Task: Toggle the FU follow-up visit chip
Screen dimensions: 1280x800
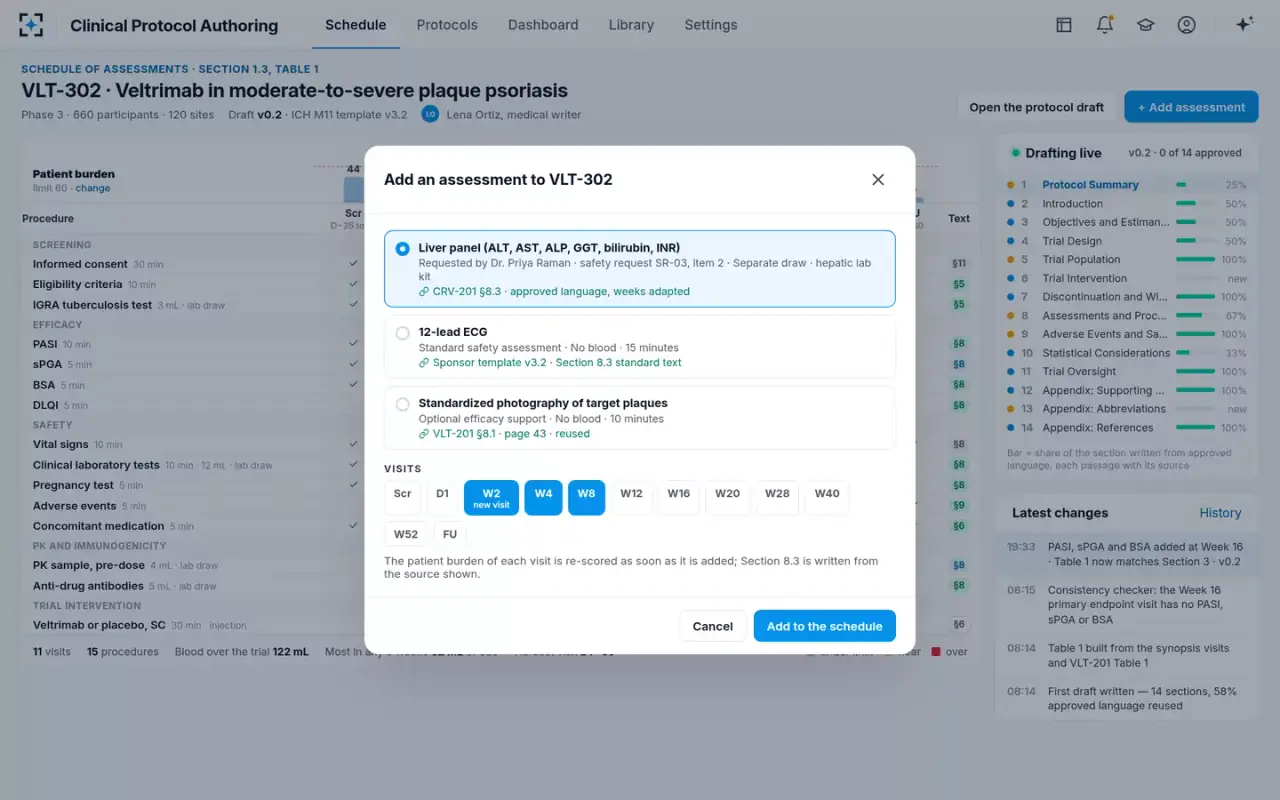Action: 450,534
